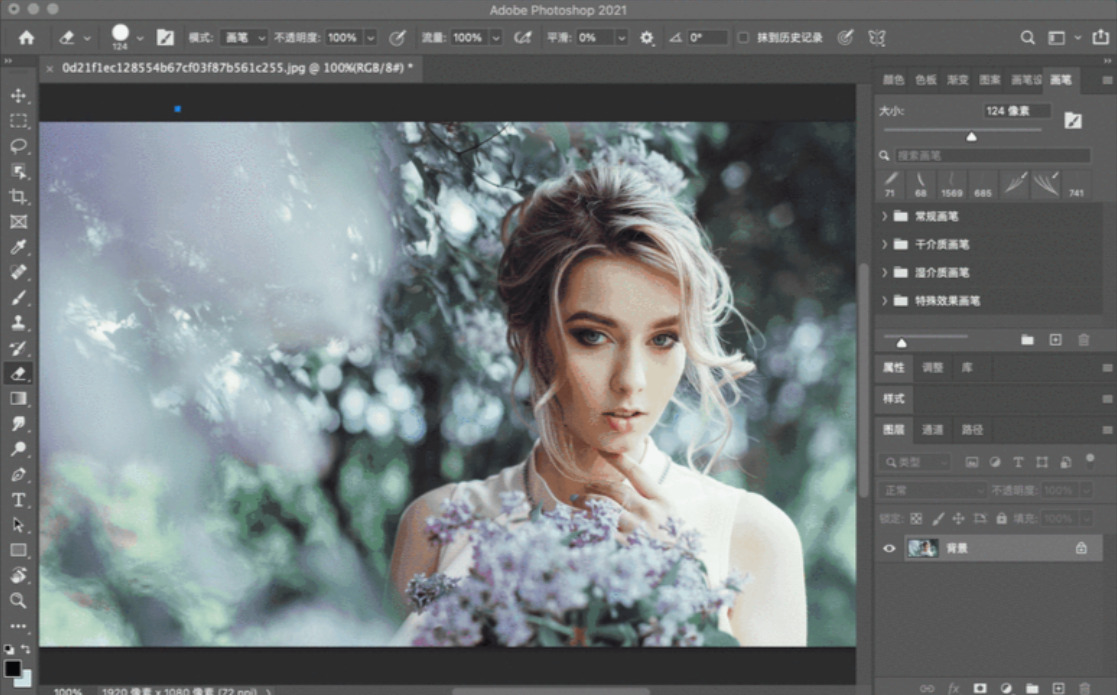The image size is (1117, 695).
Task: Hide the 背景 layer with eye icon
Action: pyautogui.click(x=889, y=548)
